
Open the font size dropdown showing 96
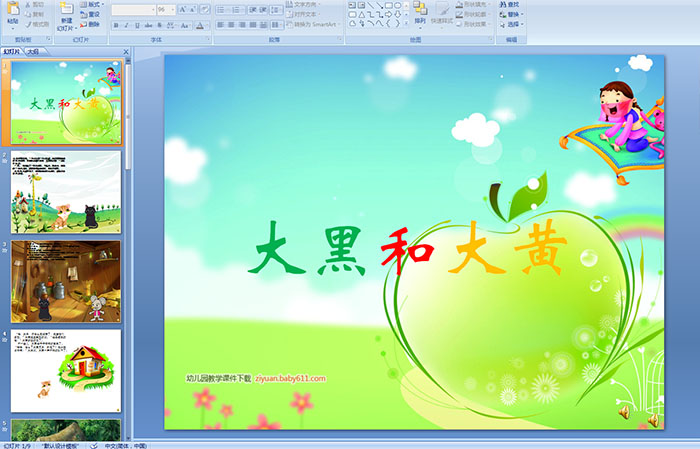[x=172, y=9]
